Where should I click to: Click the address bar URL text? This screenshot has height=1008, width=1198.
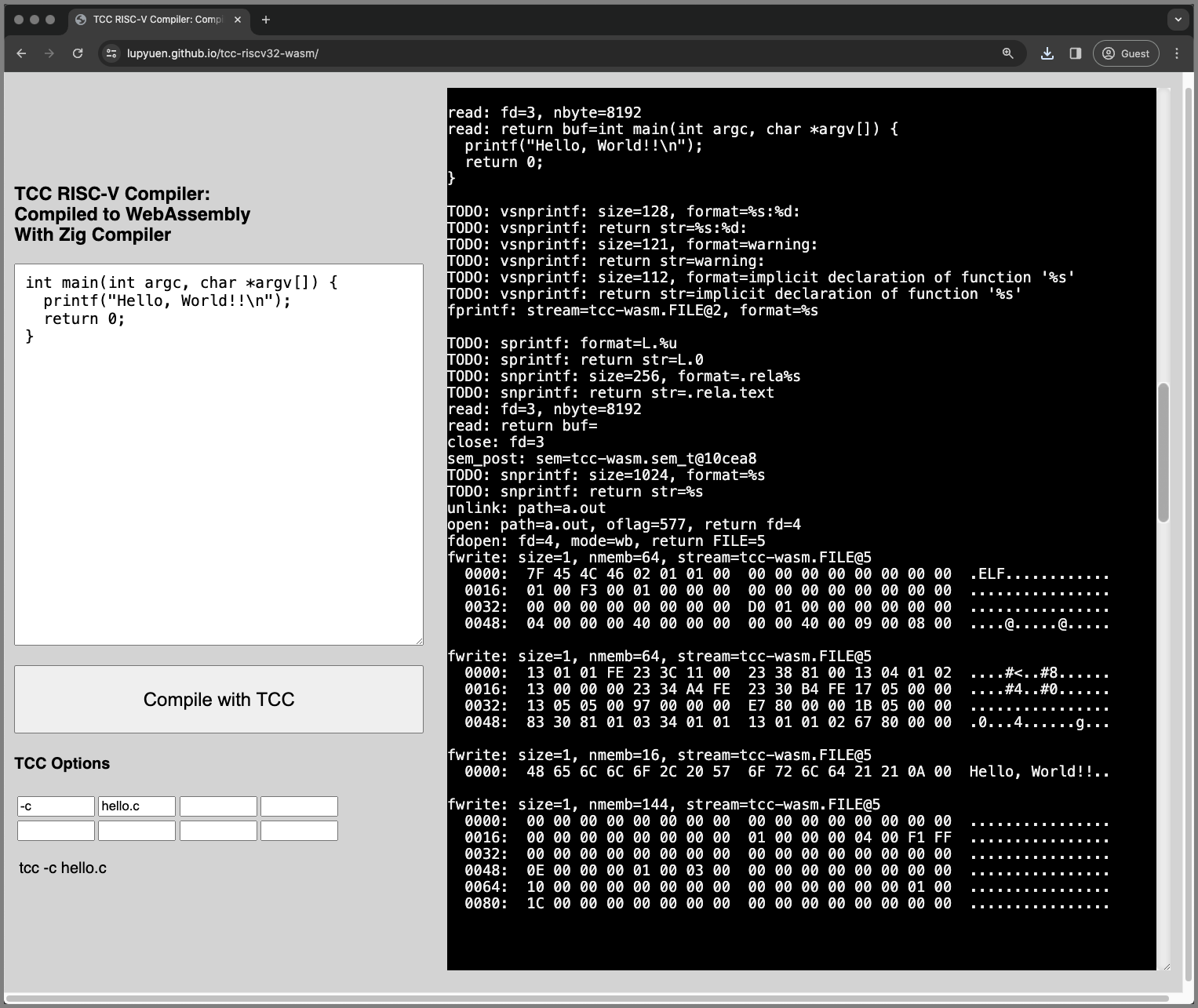[223, 53]
